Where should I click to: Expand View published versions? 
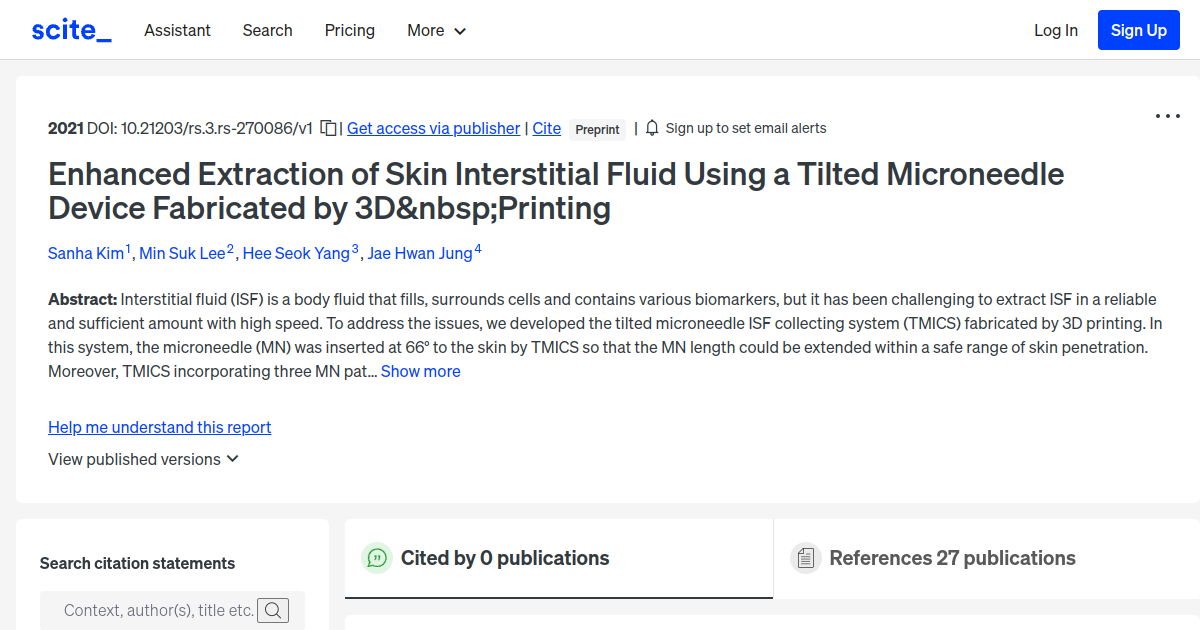pyautogui.click(x=143, y=459)
